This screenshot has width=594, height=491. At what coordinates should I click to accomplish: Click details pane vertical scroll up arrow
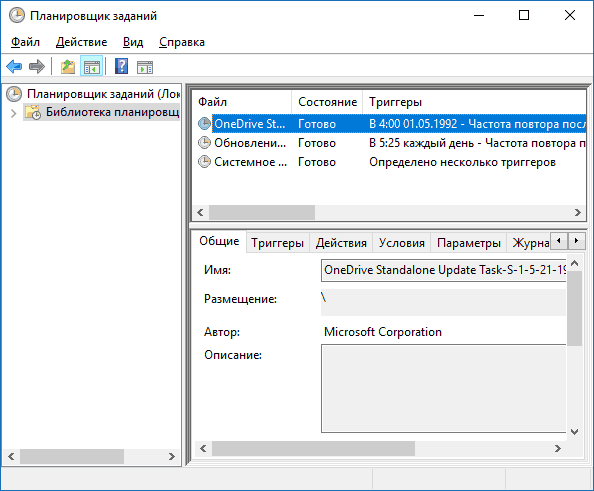click(x=574, y=263)
